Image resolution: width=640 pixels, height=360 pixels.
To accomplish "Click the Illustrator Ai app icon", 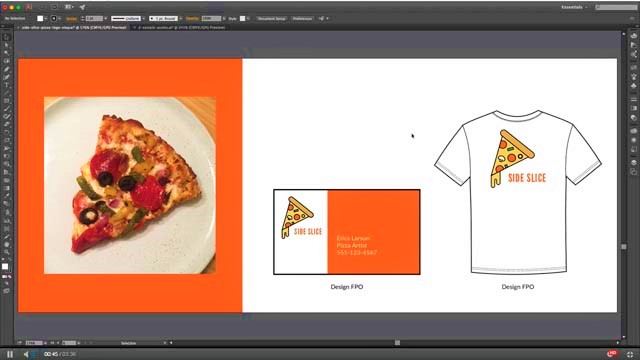I will (29, 7).
